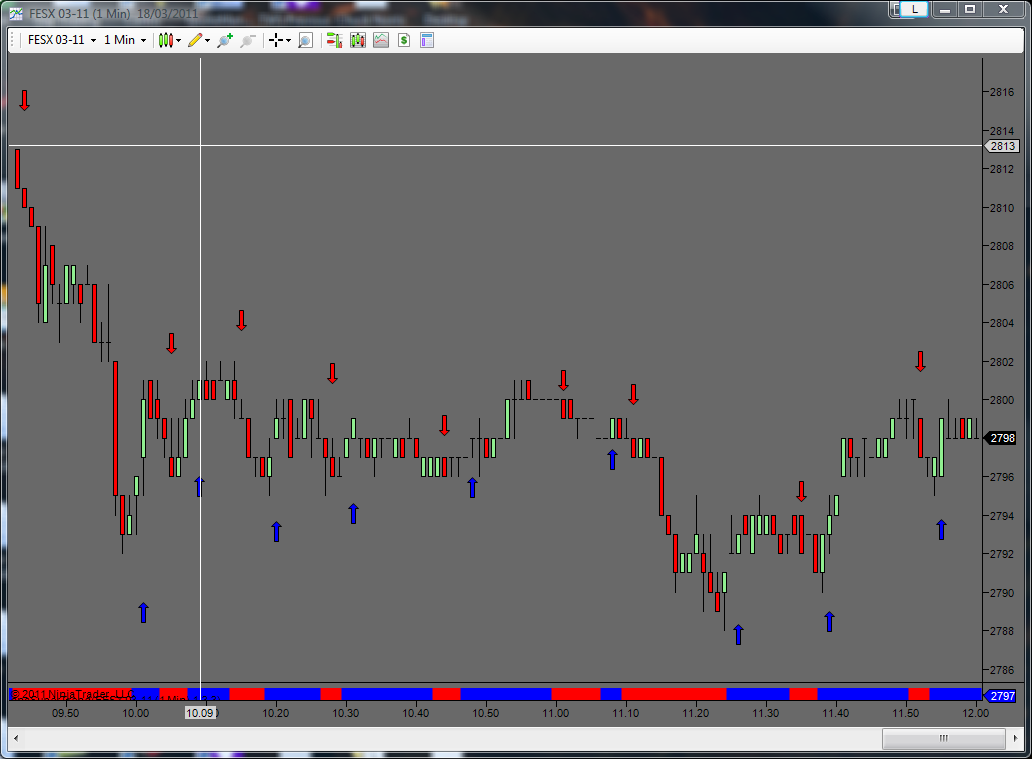Open the 1 Min interval dropdown
Image resolution: width=1032 pixels, height=759 pixels.
coord(125,40)
